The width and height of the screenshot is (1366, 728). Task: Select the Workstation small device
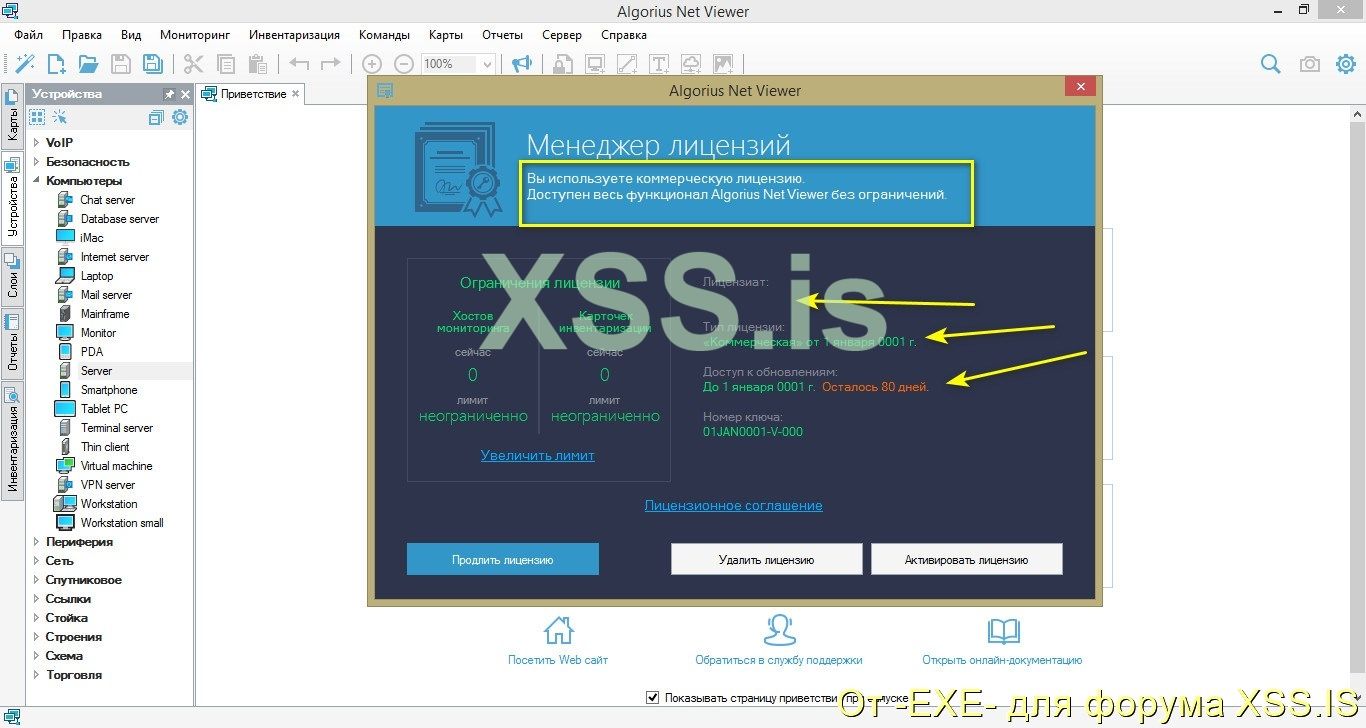(x=122, y=523)
